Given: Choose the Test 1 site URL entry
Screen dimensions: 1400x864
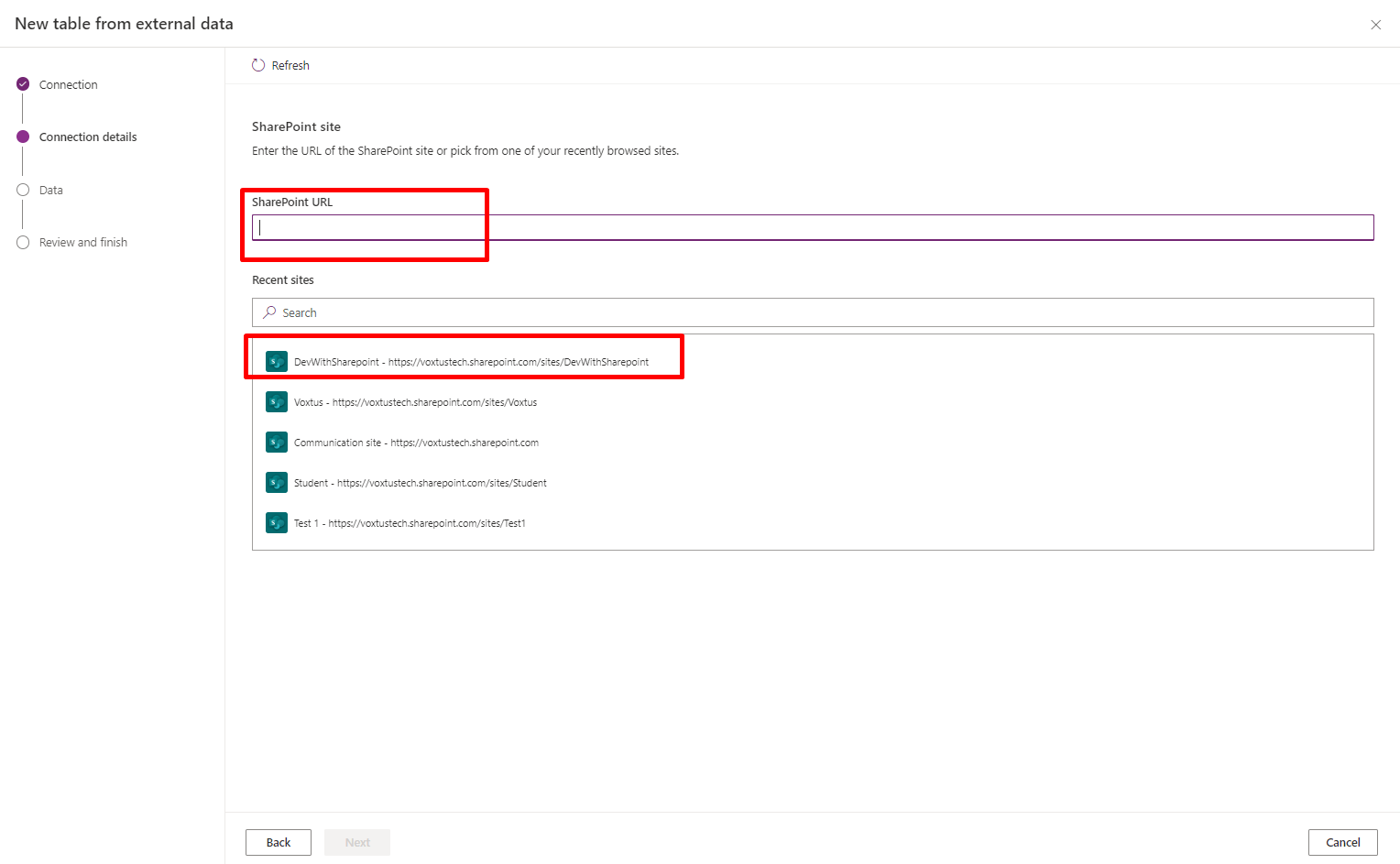Looking at the screenshot, I should 410,523.
